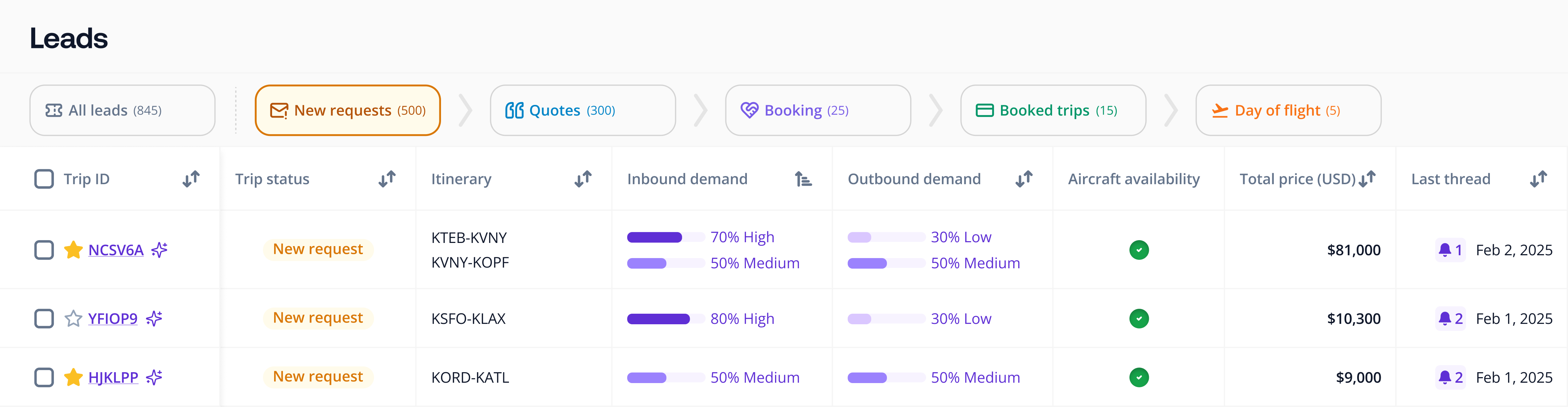1568x407 pixels.
Task: Click the aircraft availability check for HJKLPP
Action: pyautogui.click(x=1139, y=377)
